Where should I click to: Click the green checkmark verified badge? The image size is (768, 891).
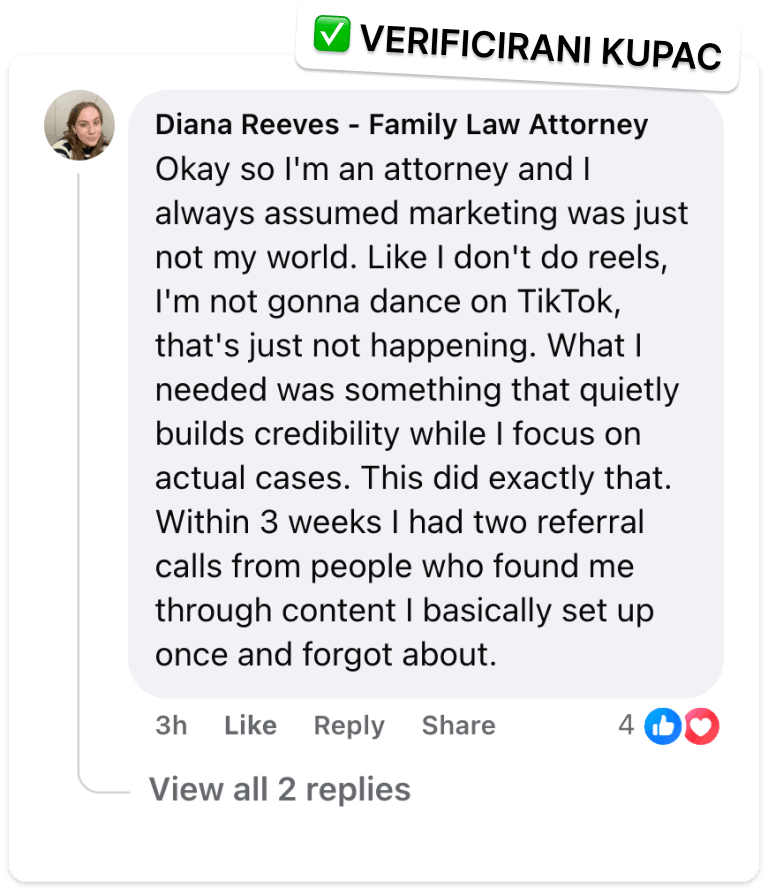pos(332,35)
